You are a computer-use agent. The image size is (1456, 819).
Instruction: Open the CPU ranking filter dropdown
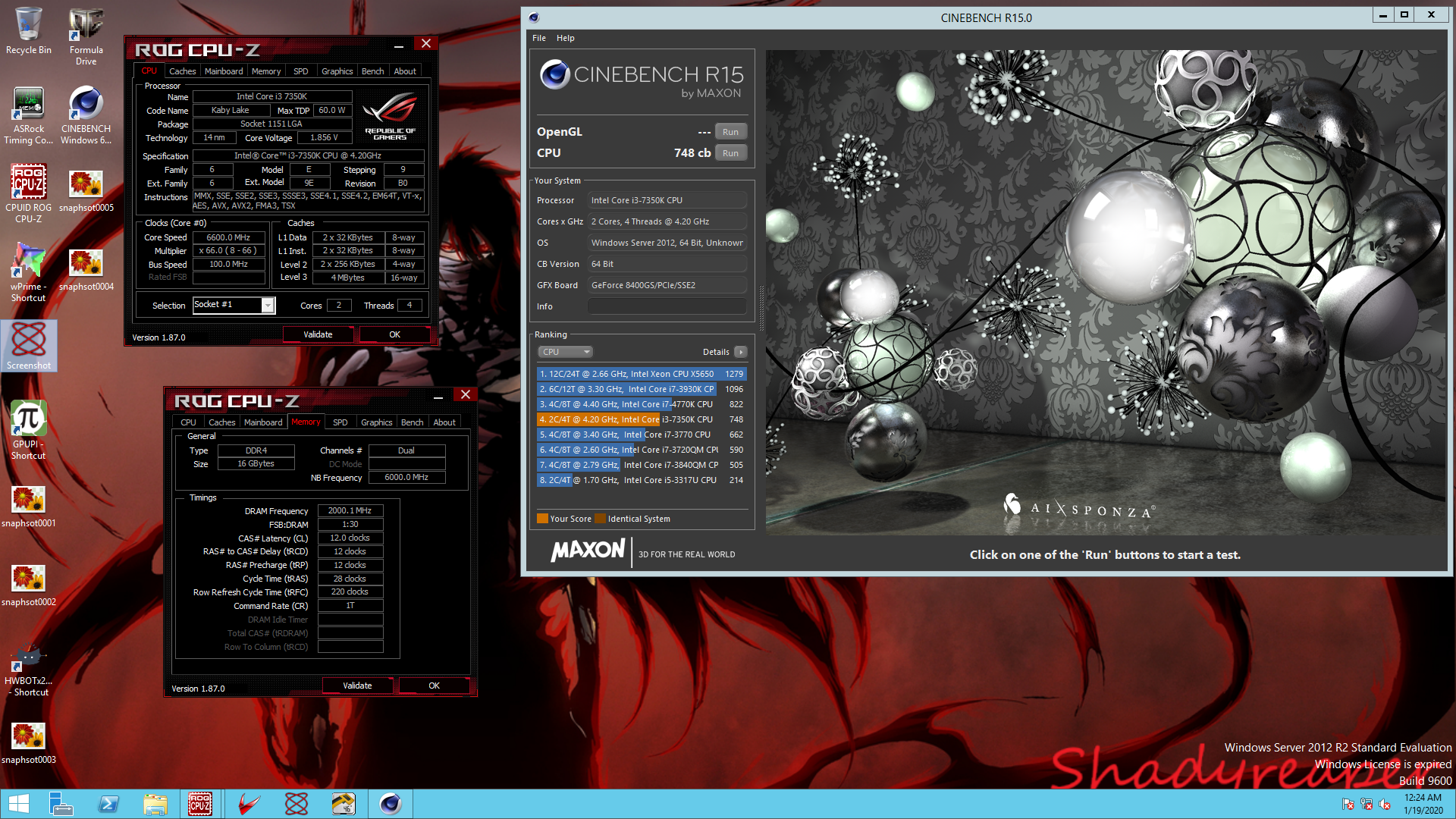pyautogui.click(x=565, y=352)
